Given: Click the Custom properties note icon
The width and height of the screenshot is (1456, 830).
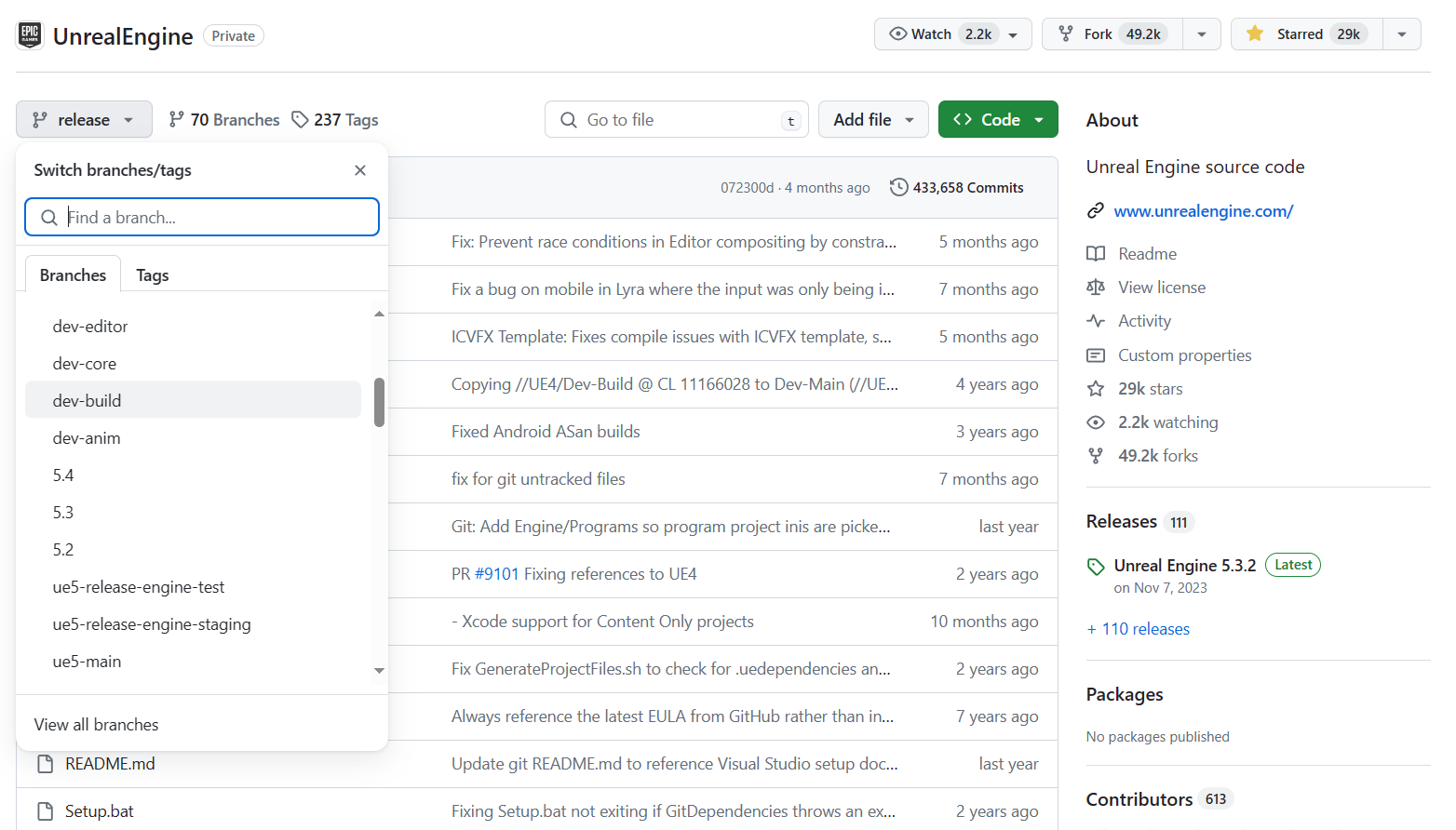Looking at the screenshot, I should (1096, 355).
